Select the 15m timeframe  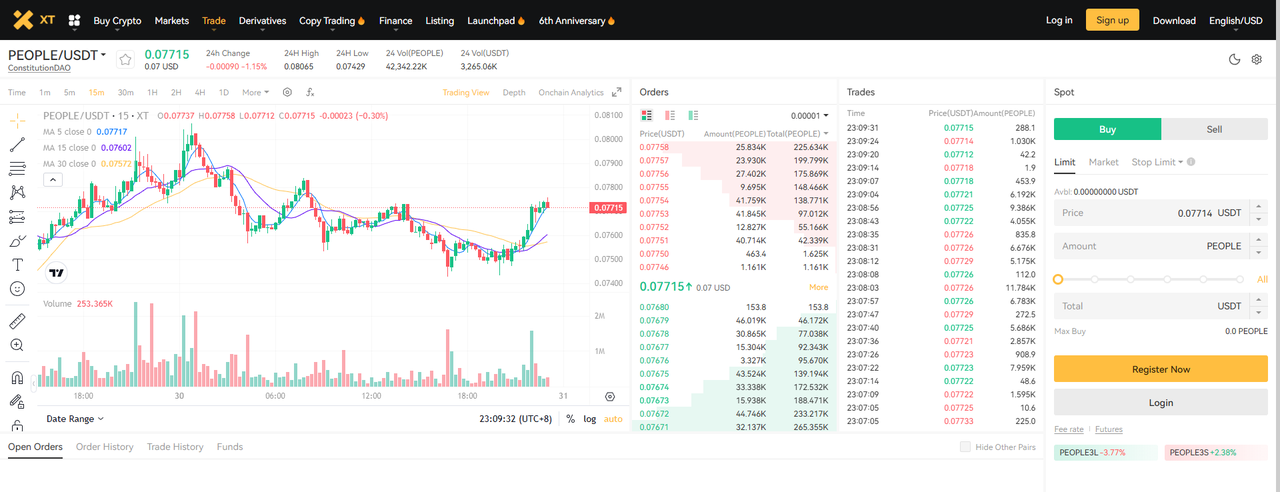(x=96, y=92)
